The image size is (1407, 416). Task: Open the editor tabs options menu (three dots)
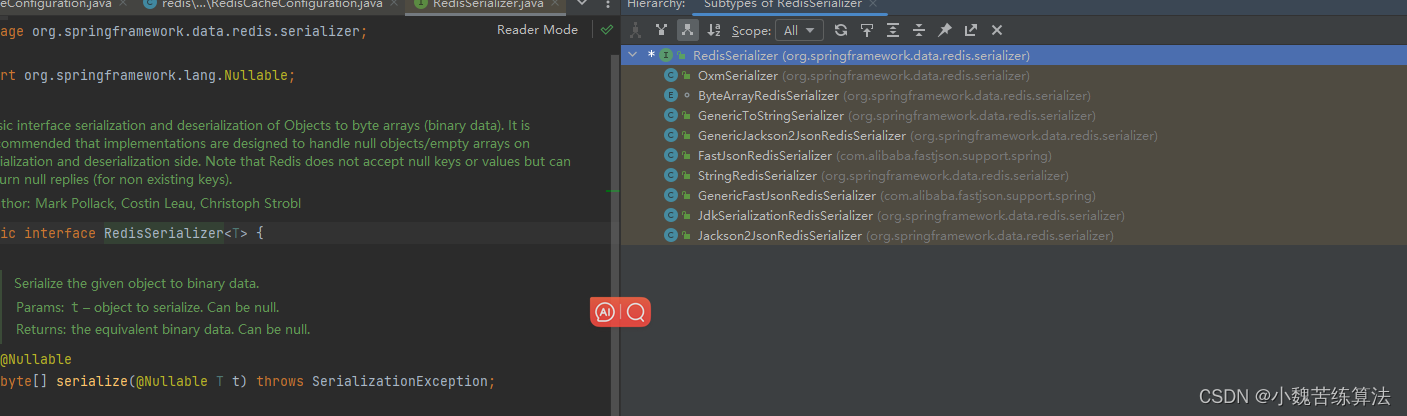608,5
